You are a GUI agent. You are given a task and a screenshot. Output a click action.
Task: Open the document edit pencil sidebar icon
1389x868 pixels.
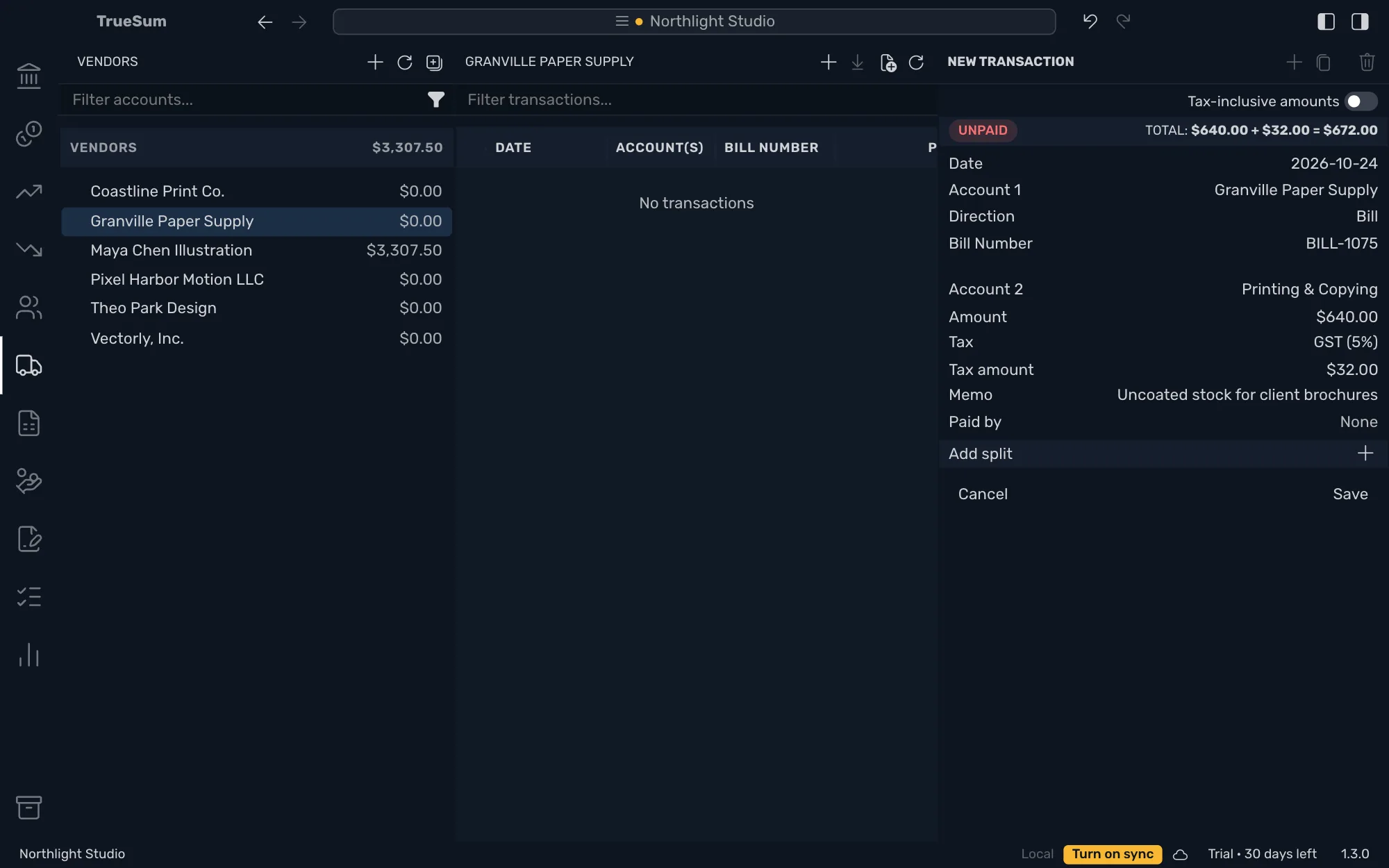click(28, 539)
